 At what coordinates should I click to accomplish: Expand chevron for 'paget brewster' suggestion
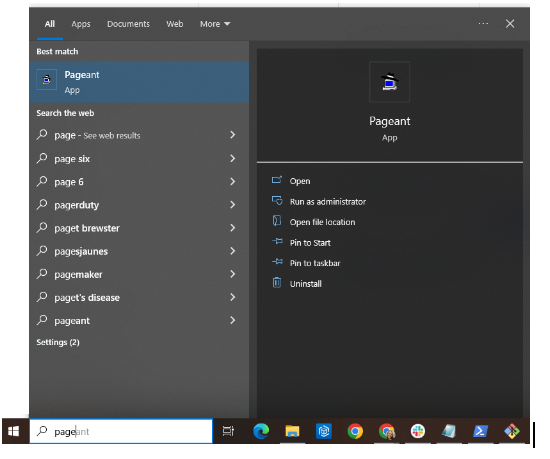point(233,228)
